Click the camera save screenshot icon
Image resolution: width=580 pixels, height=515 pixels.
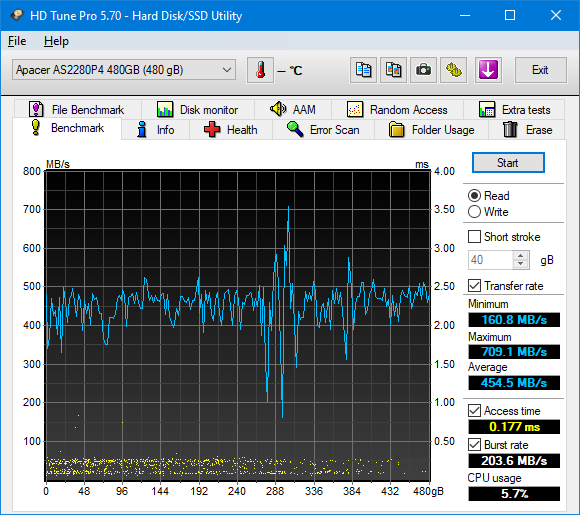(x=423, y=70)
